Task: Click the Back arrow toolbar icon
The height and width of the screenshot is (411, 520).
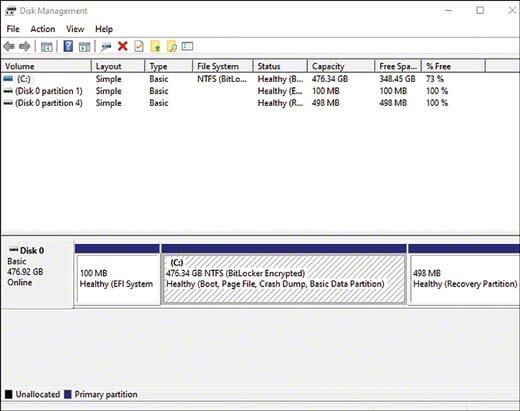Action: coord(9,46)
